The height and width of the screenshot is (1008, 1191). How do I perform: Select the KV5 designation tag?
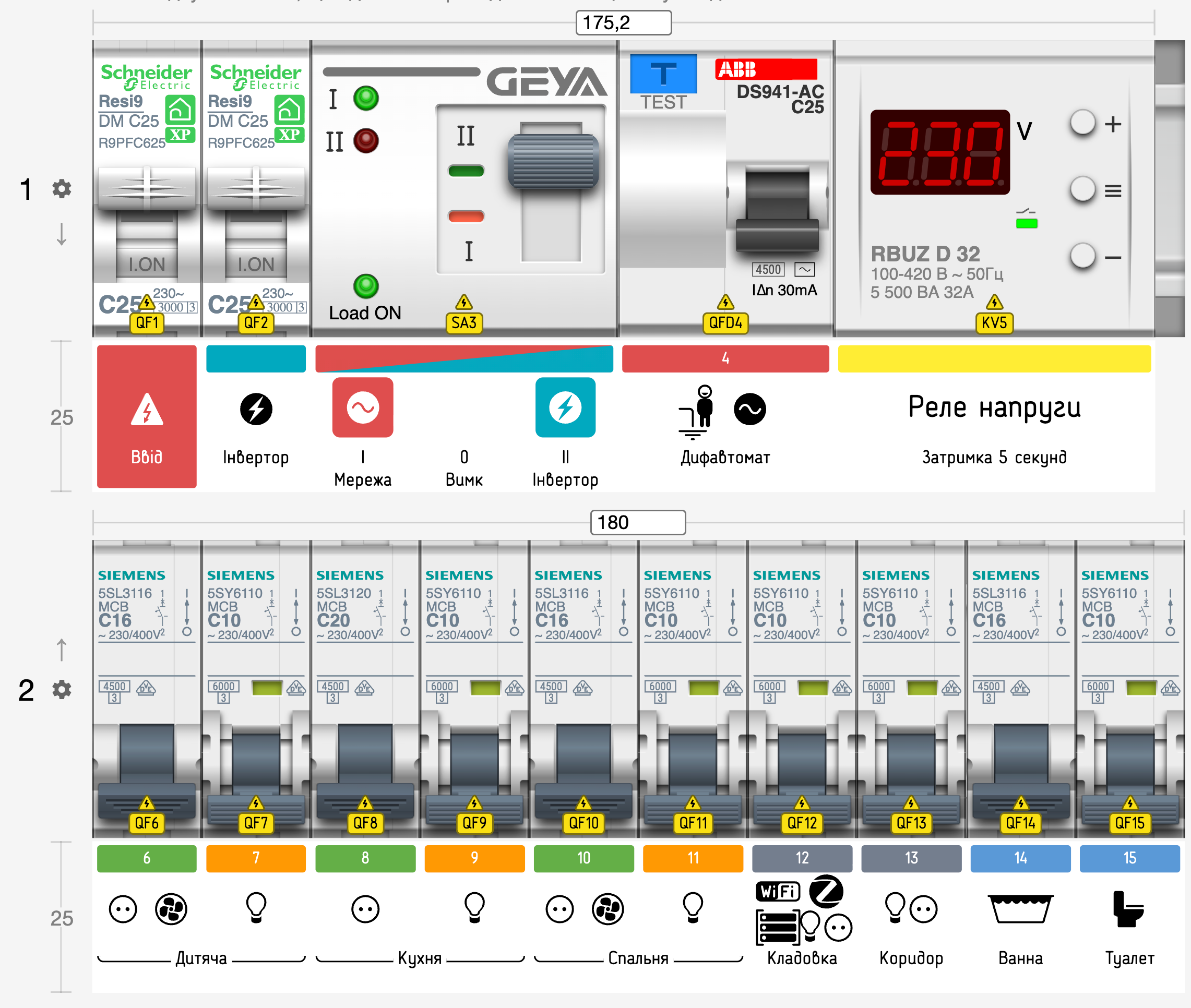(994, 323)
